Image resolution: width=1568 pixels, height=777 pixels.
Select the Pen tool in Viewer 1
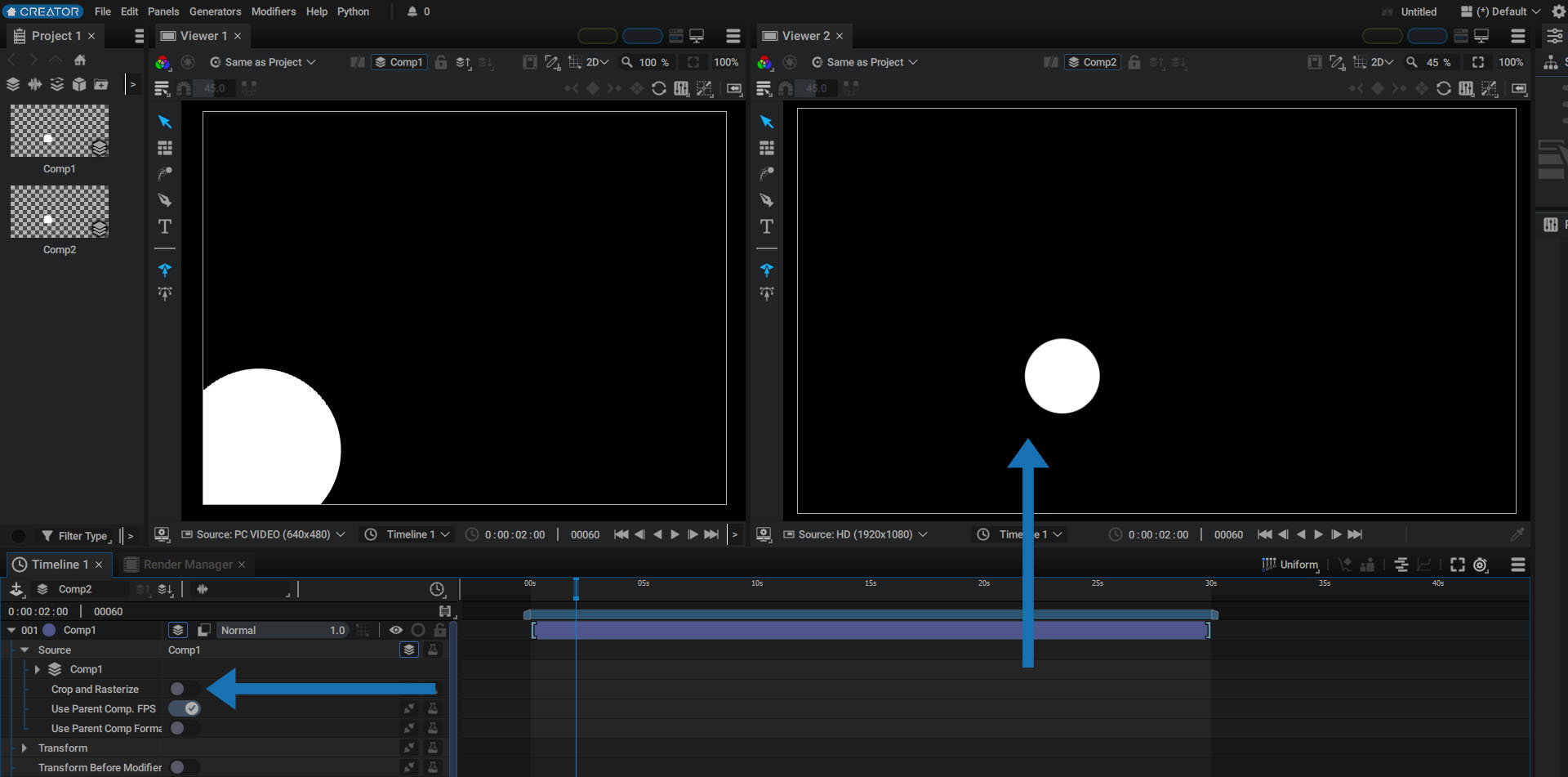coord(165,200)
